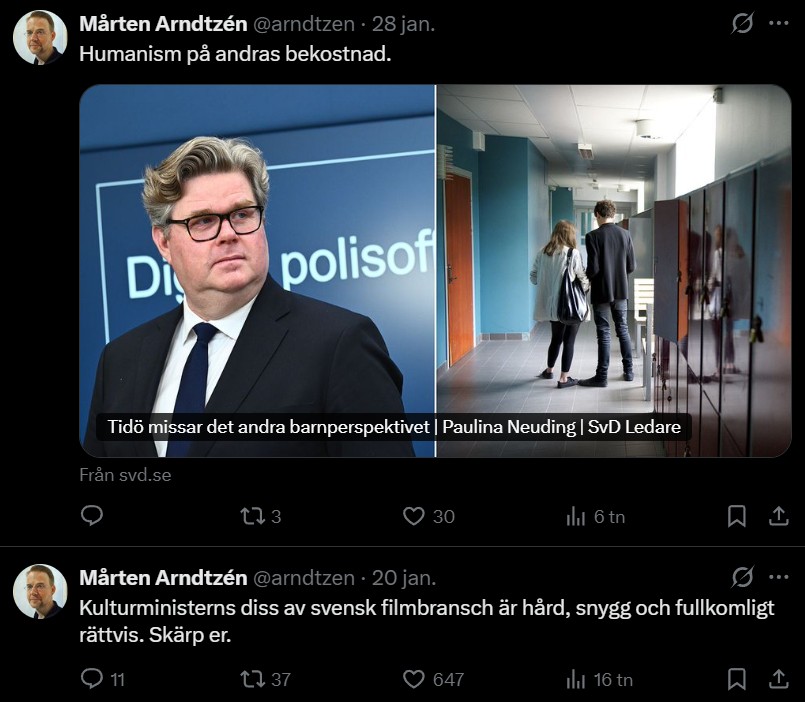Reply to the 'Humanism på andras bekostnad' tweet
805x702 pixels.
pos(92,516)
